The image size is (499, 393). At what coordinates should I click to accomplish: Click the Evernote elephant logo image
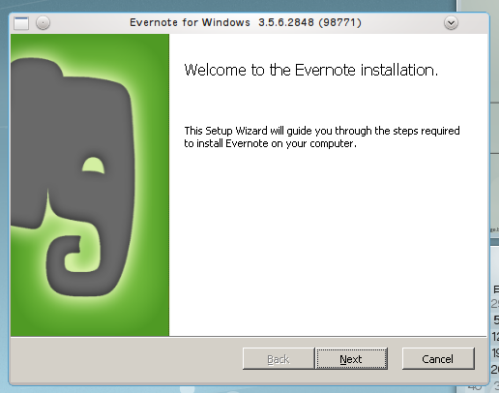click(90, 185)
